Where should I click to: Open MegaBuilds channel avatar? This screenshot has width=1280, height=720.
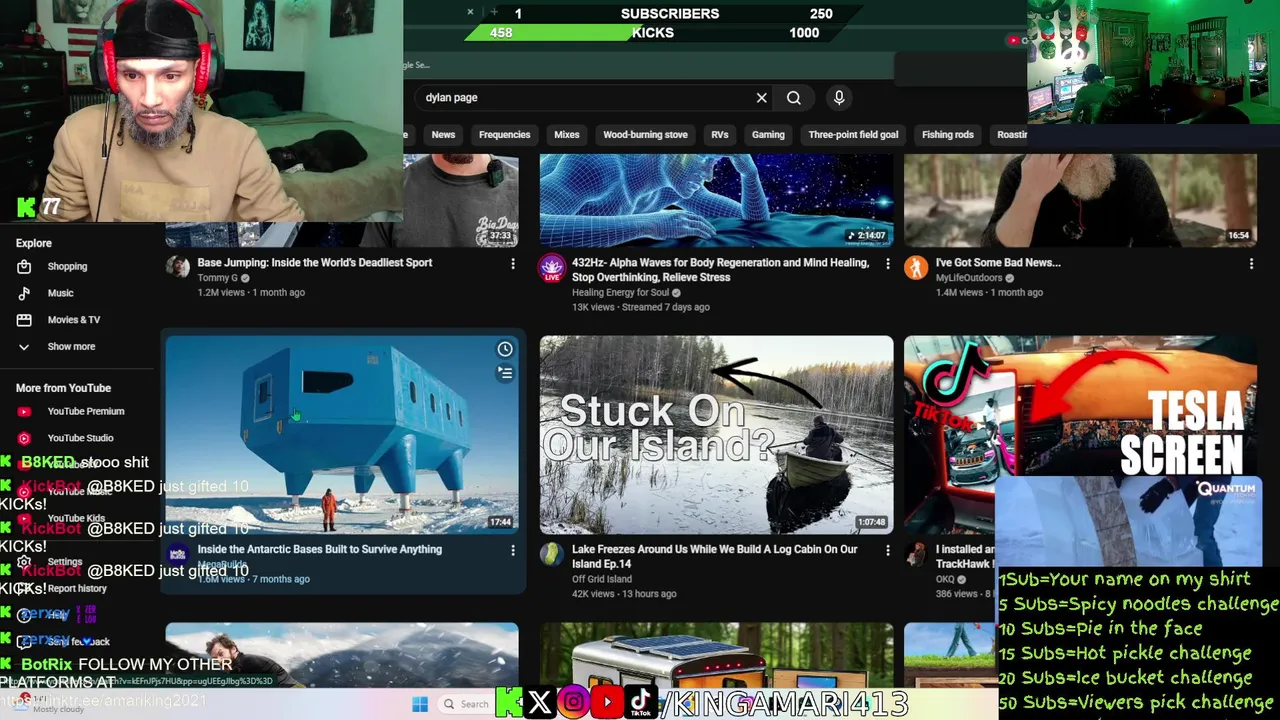tap(178, 554)
